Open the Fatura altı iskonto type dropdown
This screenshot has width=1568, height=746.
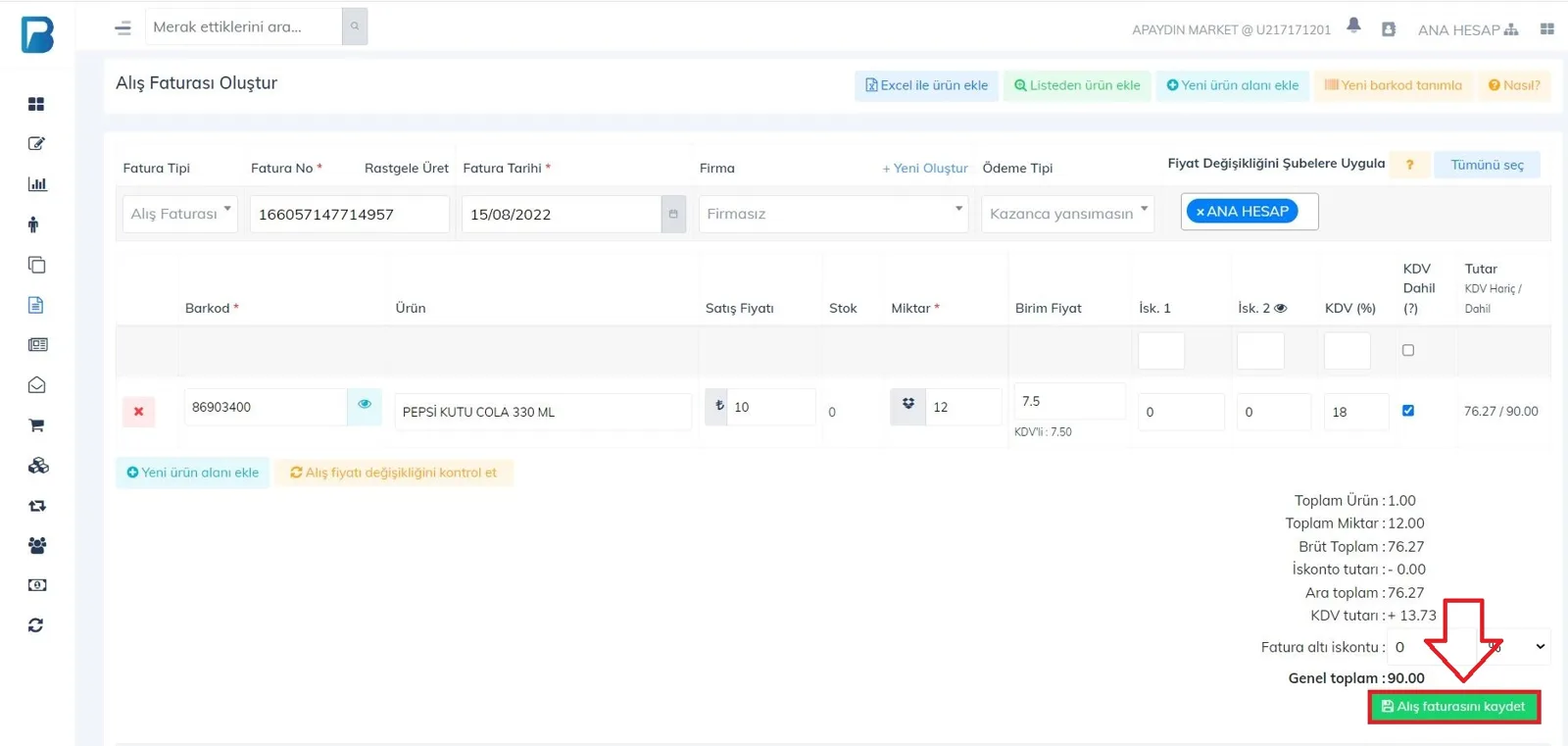point(1515,647)
